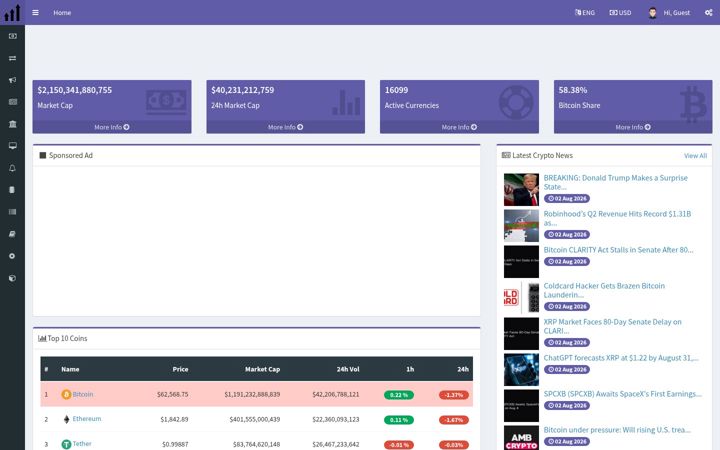Open the monitor sidebar icon
The width and height of the screenshot is (720, 450).
[x=12, y=146]
